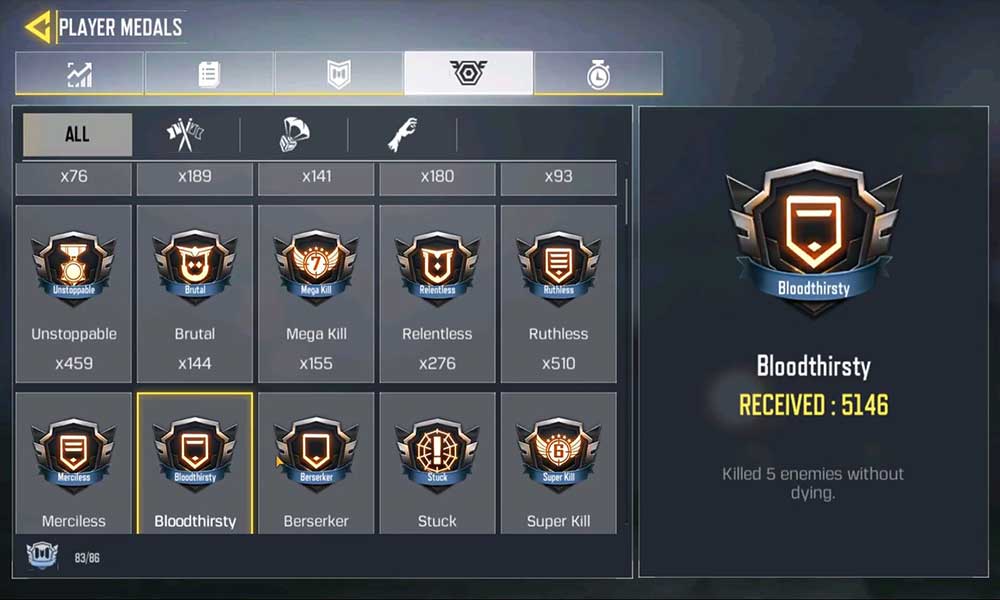Select the medals winged hexagon tab
This screenshot has width=1000, height=600.
(468, 73)
